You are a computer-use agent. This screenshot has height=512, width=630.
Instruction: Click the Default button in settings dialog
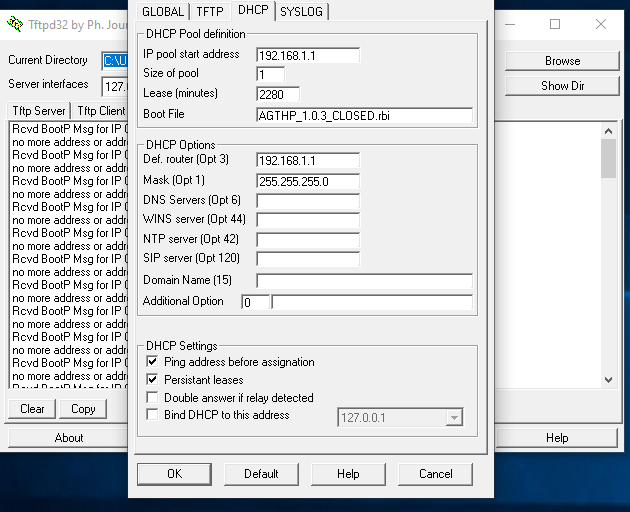coord(261,474)
